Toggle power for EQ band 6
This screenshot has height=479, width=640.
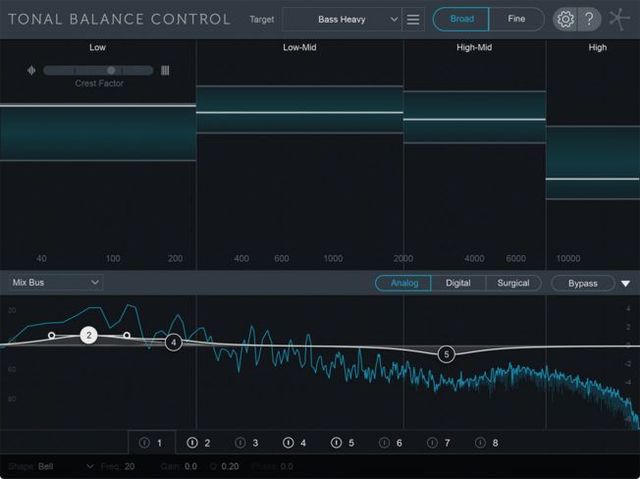coord(384,443)
